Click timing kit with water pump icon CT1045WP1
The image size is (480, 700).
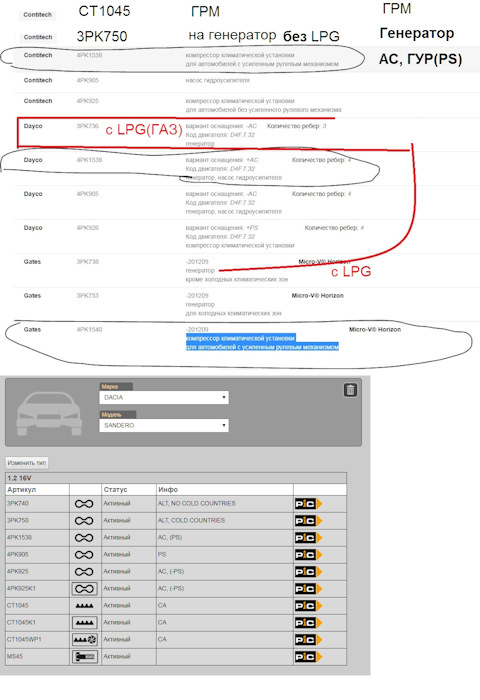point(84,640)
